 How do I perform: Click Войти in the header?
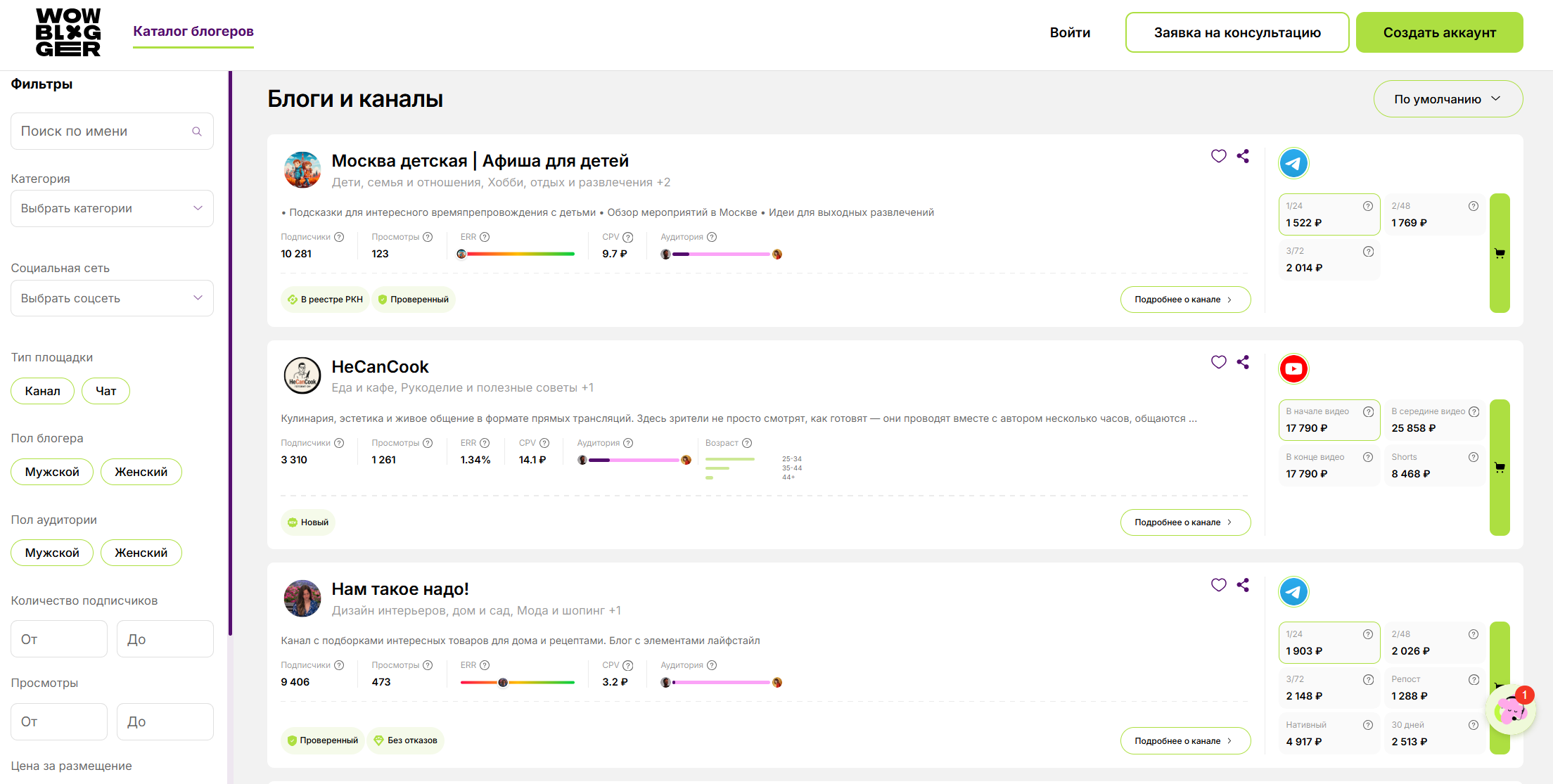(x=1070, y=32)
